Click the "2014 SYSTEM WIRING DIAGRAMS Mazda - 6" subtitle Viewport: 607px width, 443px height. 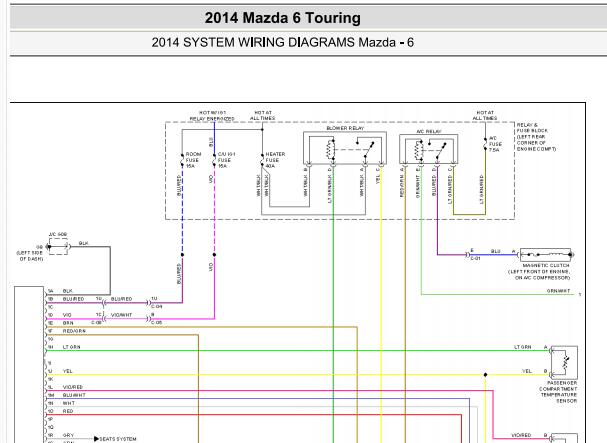coord(283,42)
